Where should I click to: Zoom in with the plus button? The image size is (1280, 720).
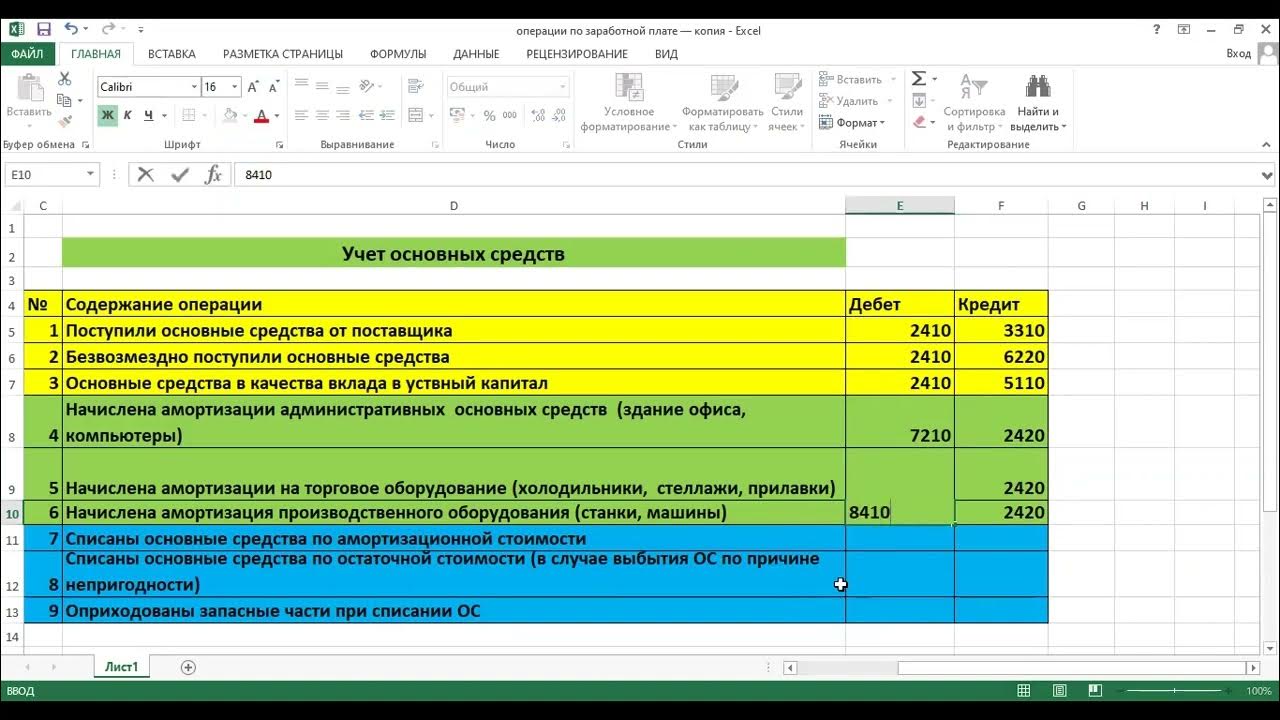1229,691
